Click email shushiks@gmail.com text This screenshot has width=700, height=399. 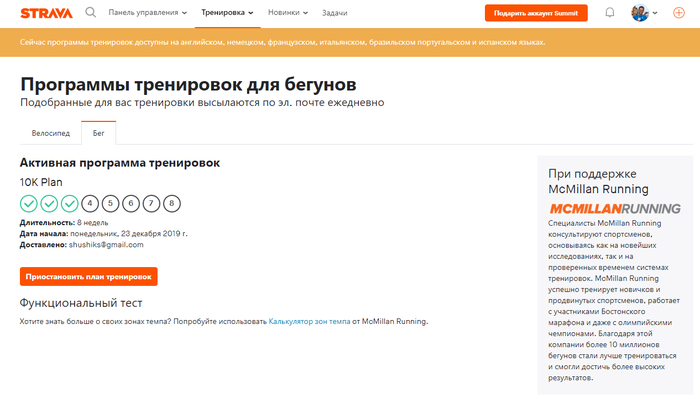tap(106, 245)
